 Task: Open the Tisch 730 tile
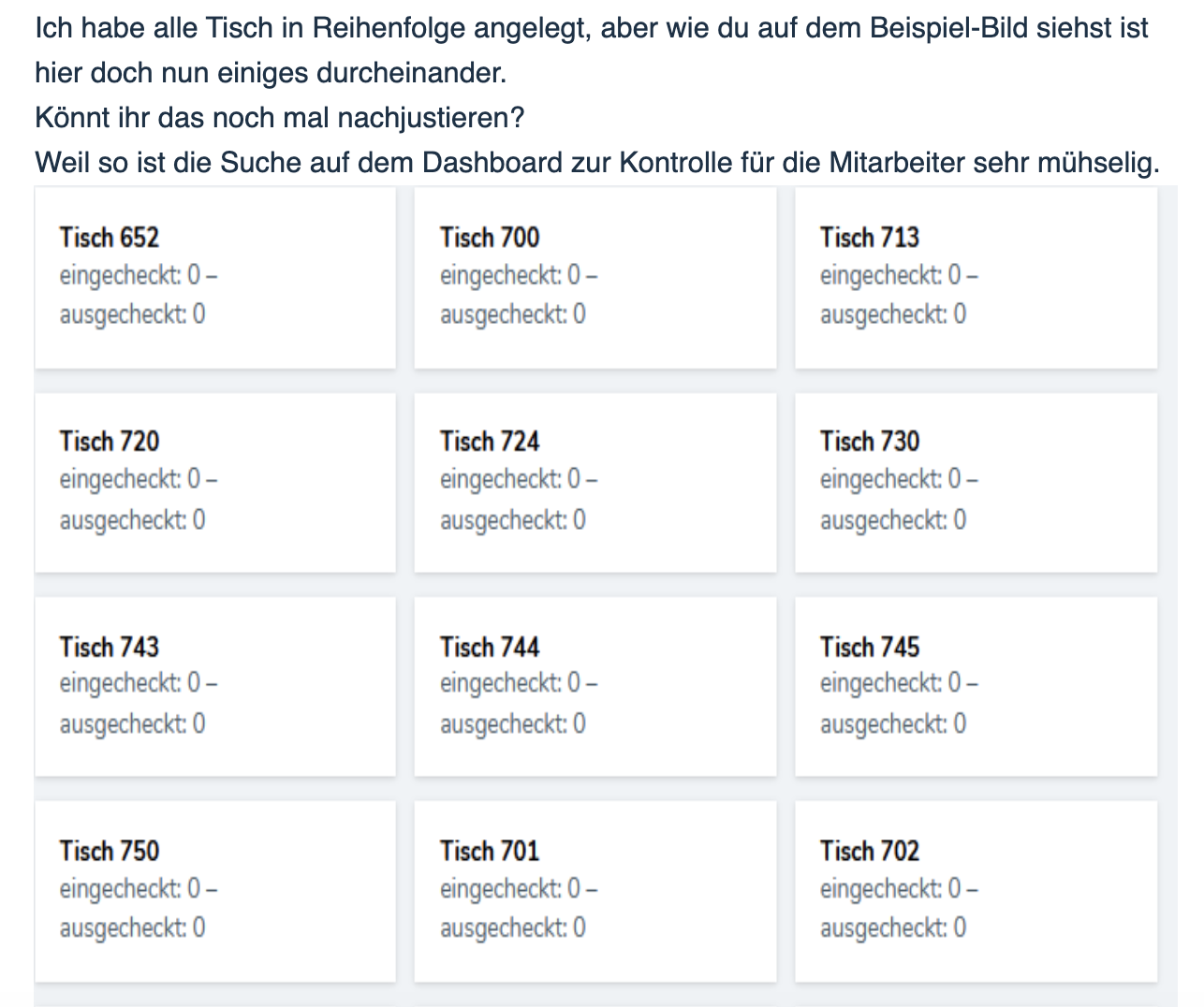[x=976, y=482]
